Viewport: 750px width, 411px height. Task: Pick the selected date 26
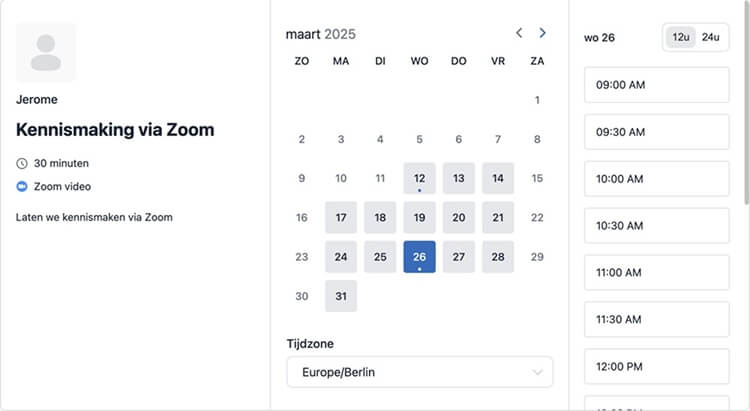419,257
